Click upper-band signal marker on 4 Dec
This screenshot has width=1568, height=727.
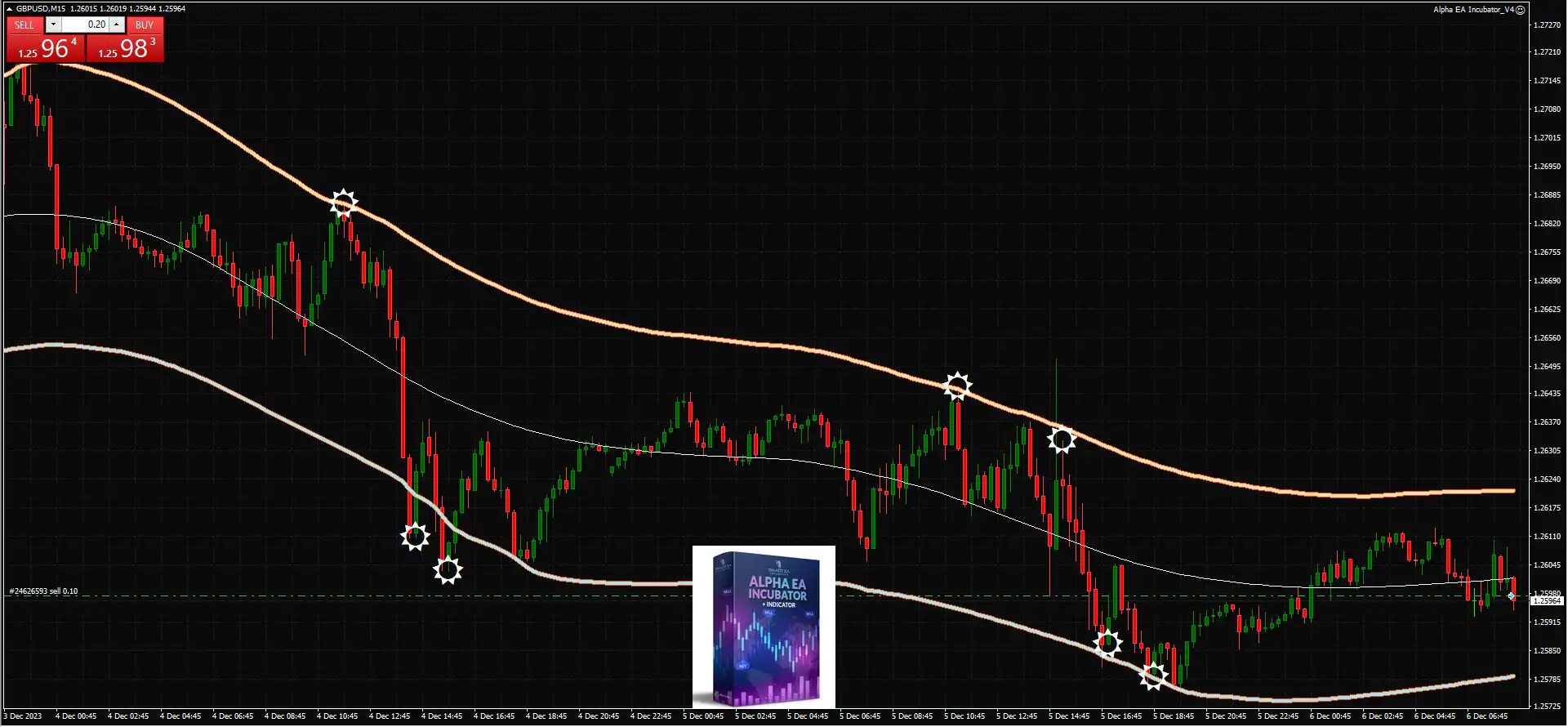(x=344, y=203)
